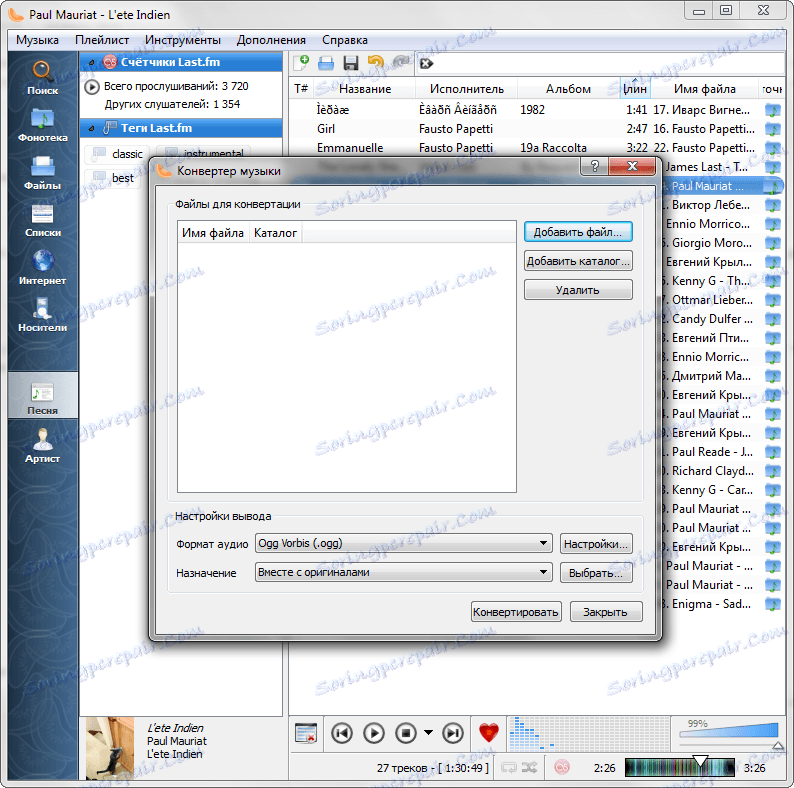Click the floppy save playlist icon
794x788 pixels.
(x=350, y=63)
